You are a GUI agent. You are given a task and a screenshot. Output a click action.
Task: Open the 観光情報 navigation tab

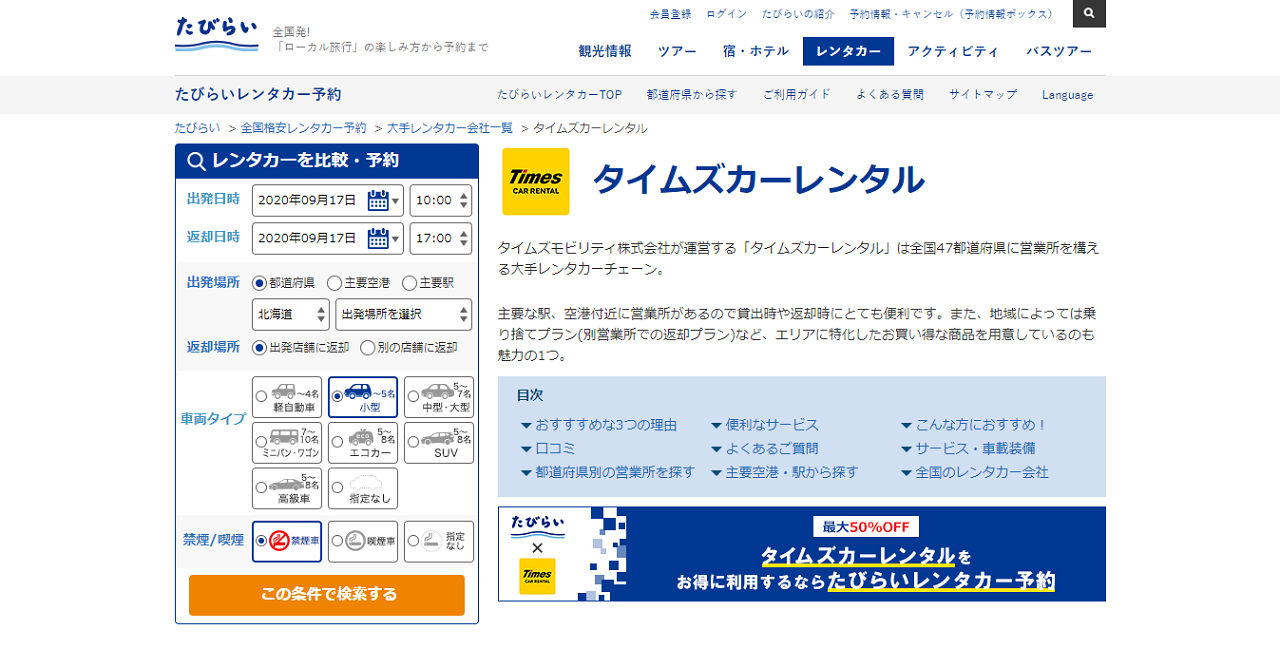(605, 51)
